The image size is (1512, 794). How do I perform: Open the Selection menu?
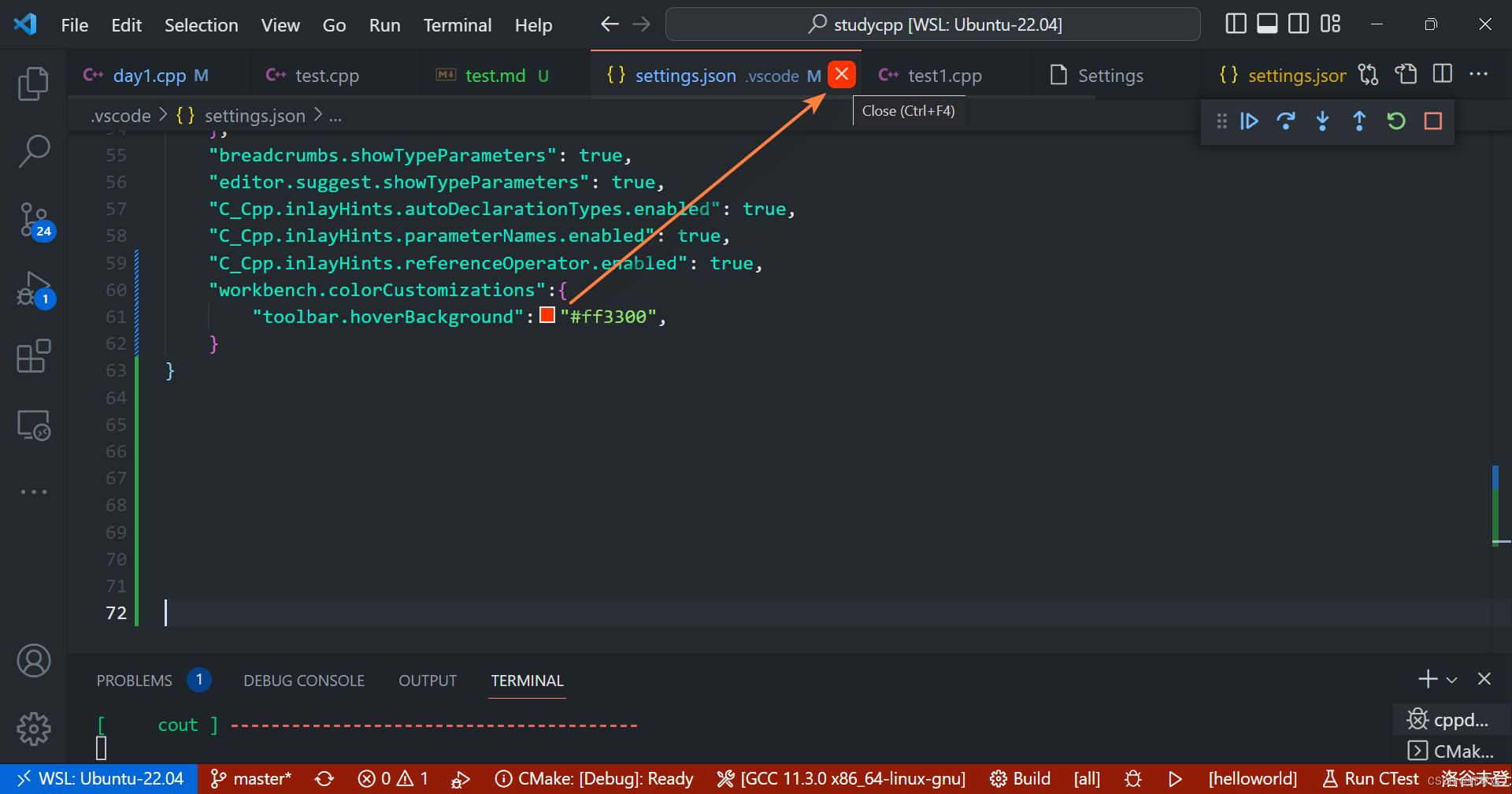201,25
